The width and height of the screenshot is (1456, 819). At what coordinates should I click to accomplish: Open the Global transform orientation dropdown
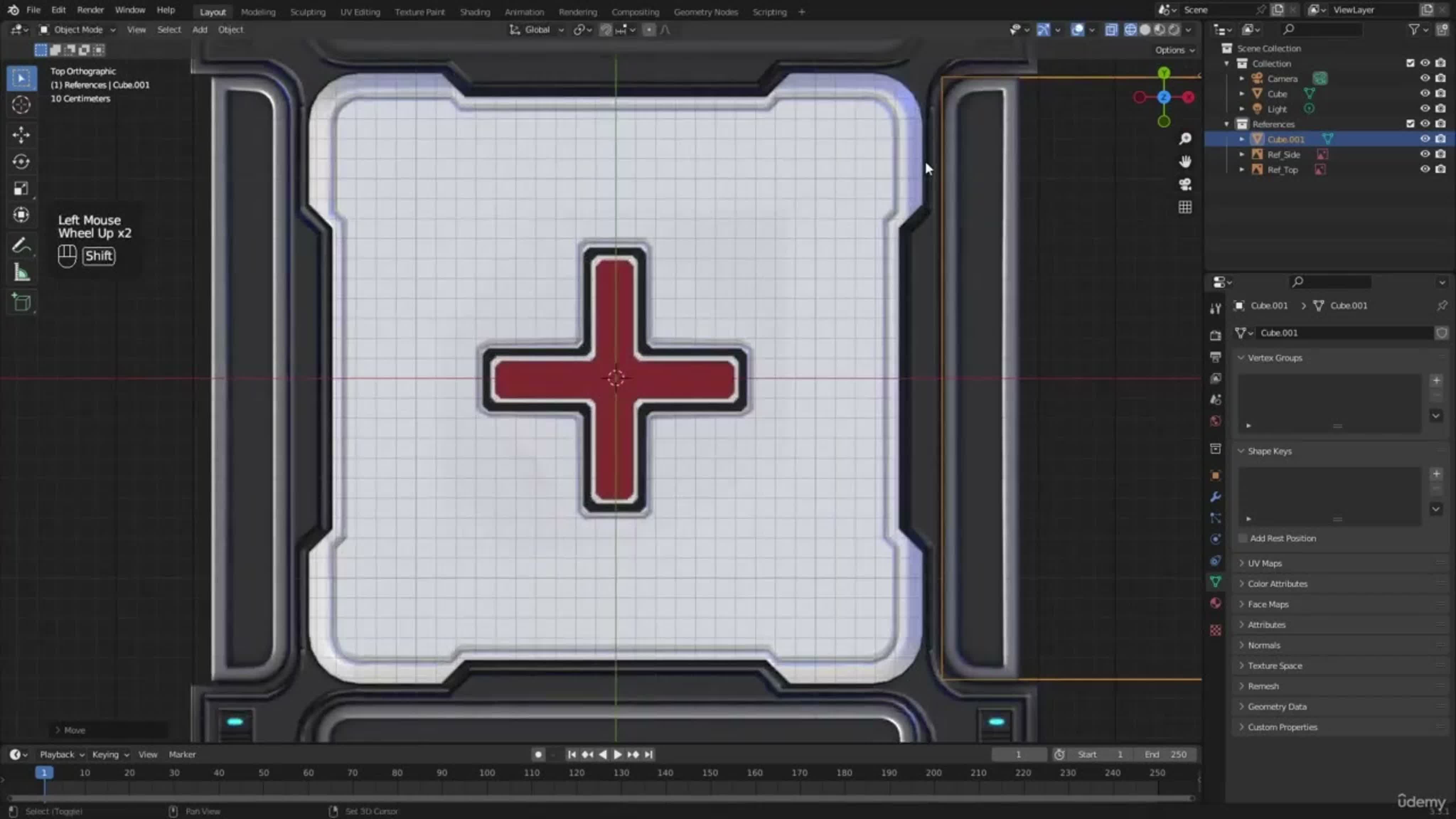536,30
